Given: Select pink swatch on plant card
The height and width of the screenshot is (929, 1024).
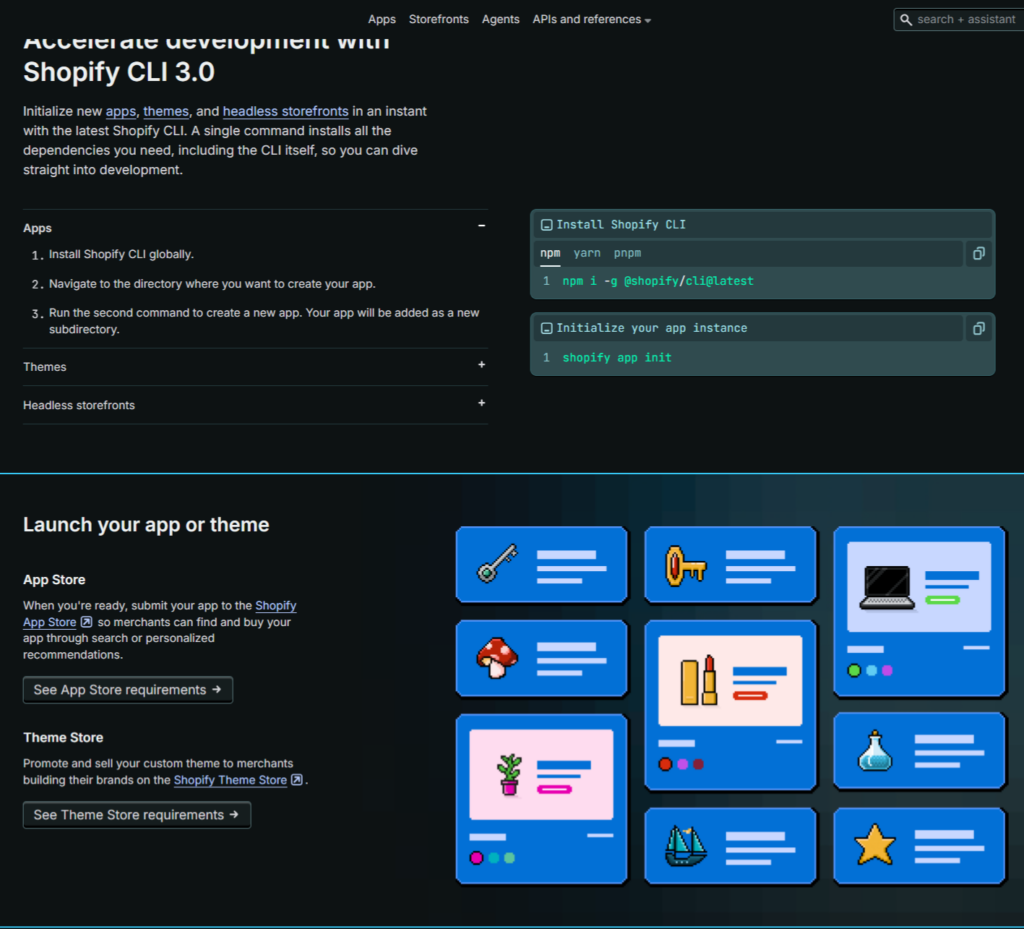Looking at the screenshot, I should click(x=476, y=858).
